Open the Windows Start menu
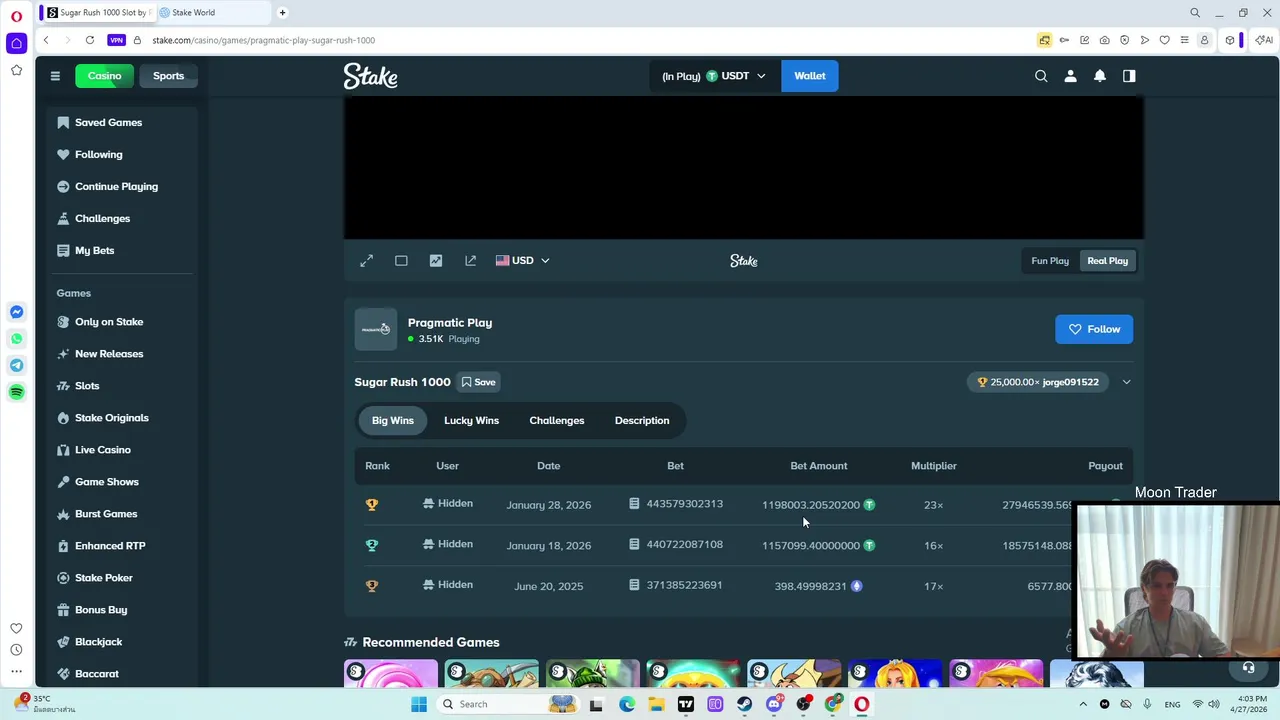The height and width of the screenshot is (720, 1280). tap(419, 704)
